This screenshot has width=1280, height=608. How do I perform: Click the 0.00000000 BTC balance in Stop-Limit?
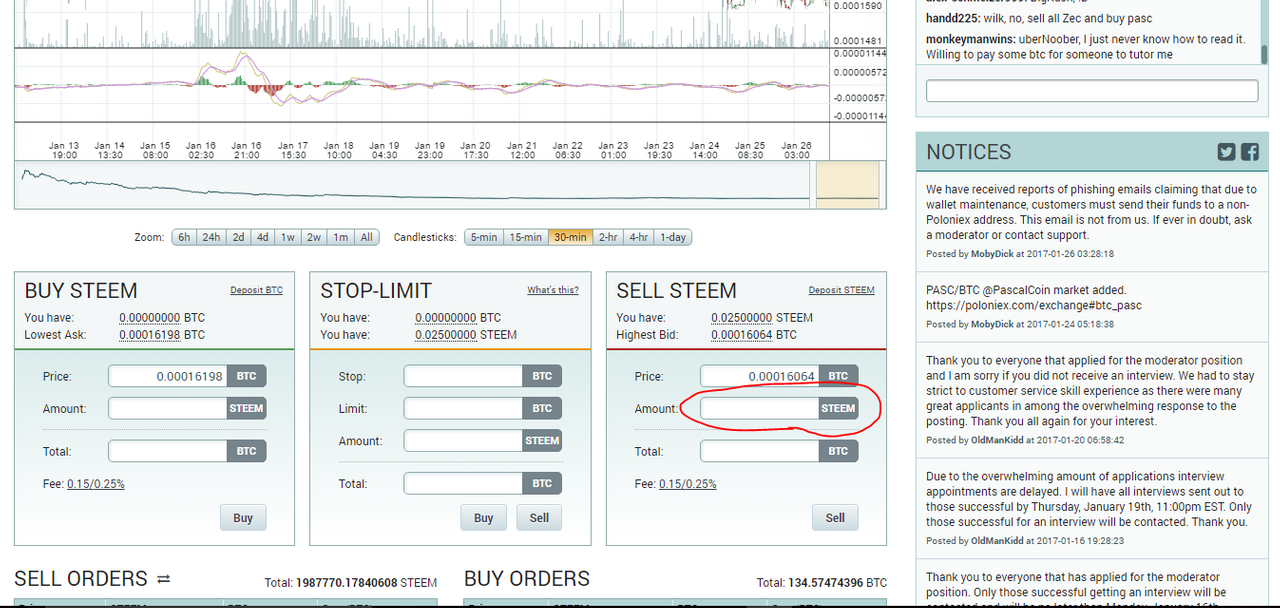[x=446, y=318]
